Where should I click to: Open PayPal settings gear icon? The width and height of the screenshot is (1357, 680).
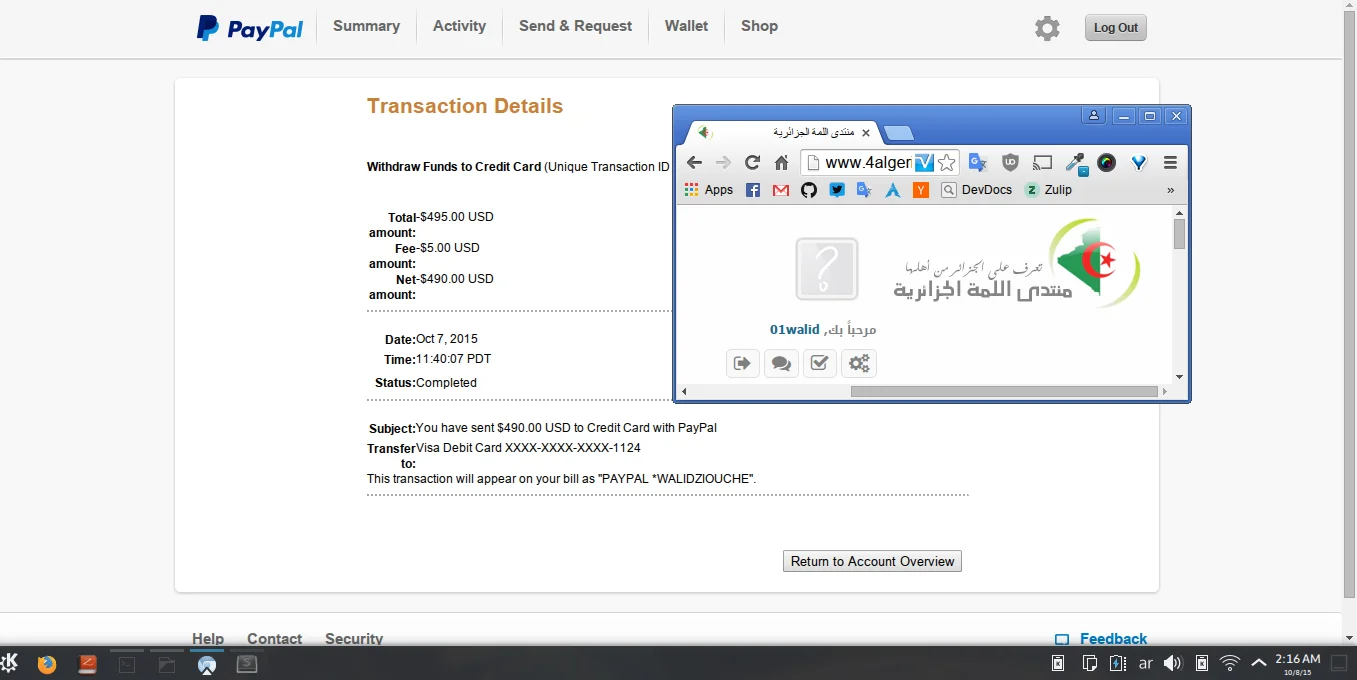pos(1047,28)
